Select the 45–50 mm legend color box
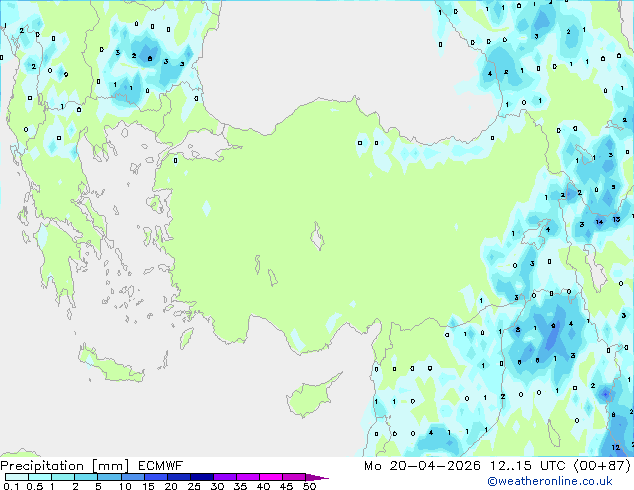The width and height of the screenshot is (634, 490). (x=294, y=477)
